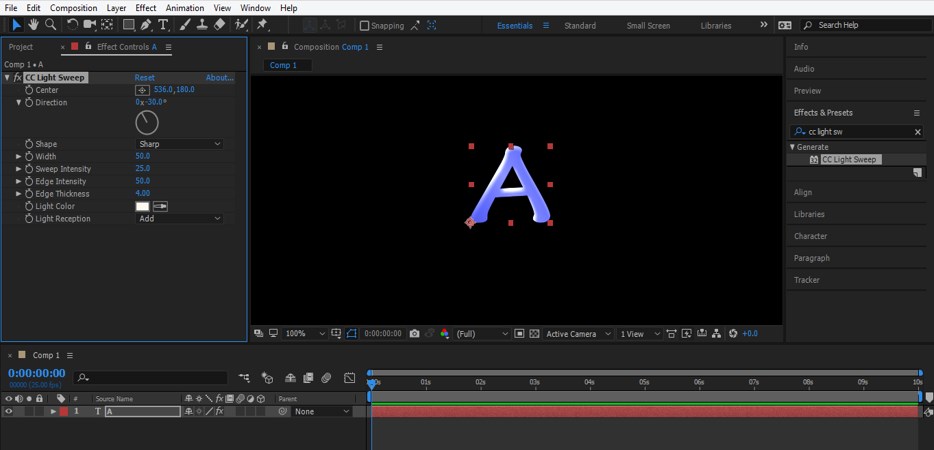Select the Zoom magnifier tool
934x450 pixels.
pos(50,25)
